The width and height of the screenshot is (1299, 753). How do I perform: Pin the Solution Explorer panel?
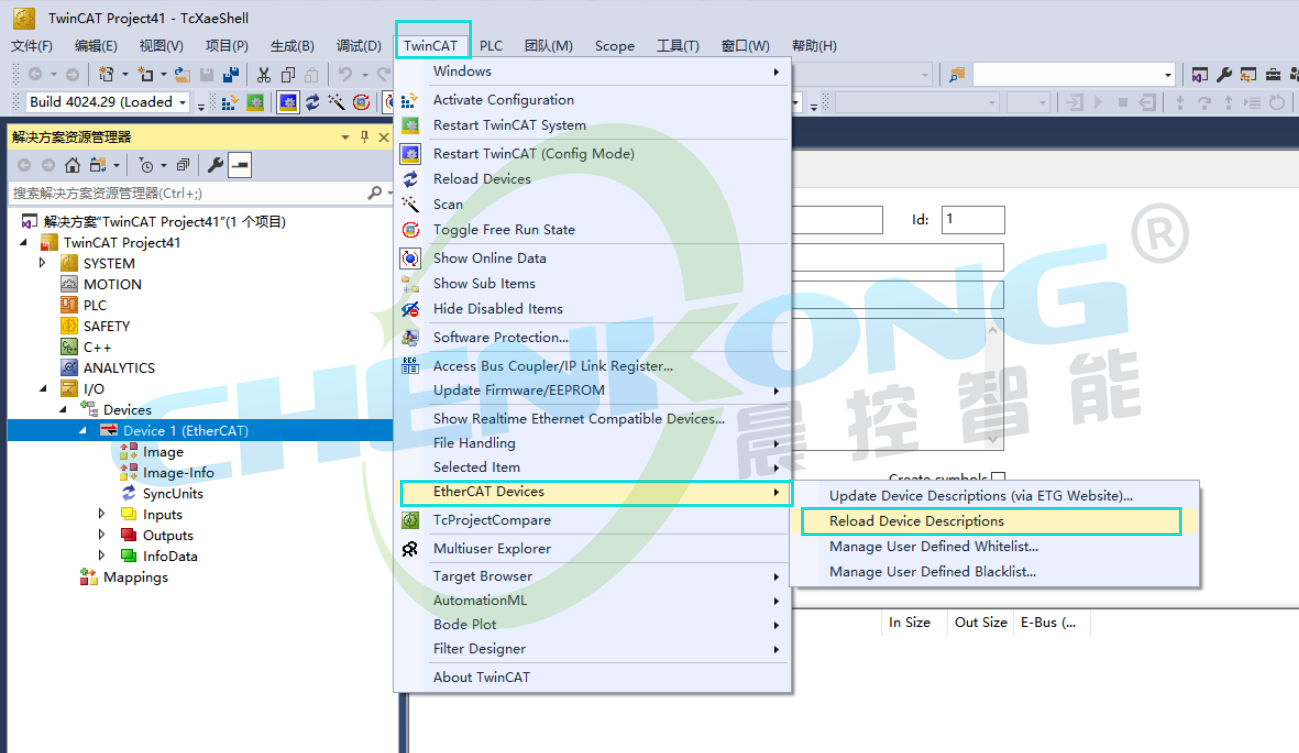365,137
